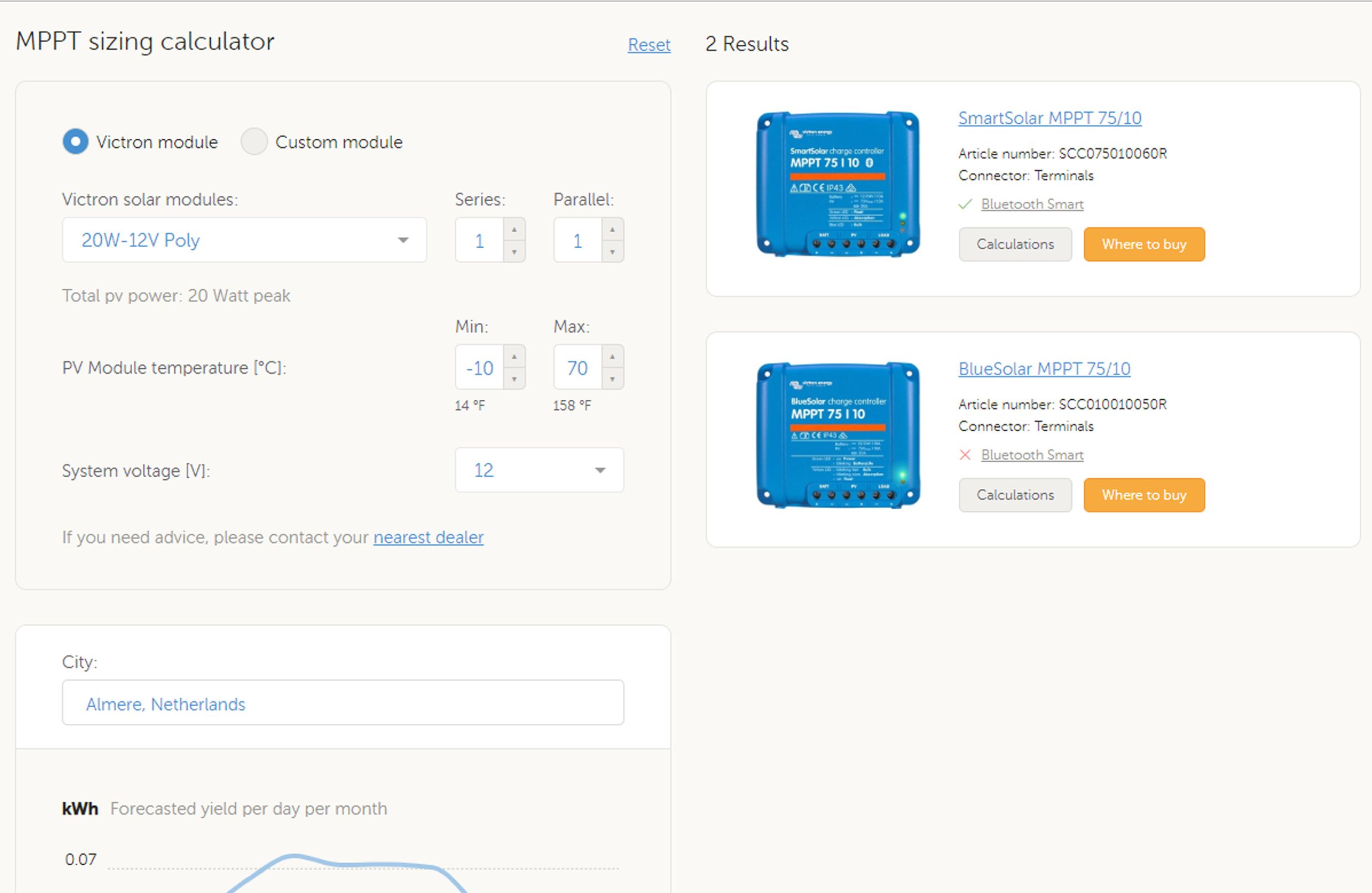Click the Reset link
The width and height of the screenshot is (1372, 893).
click(649, 44)
